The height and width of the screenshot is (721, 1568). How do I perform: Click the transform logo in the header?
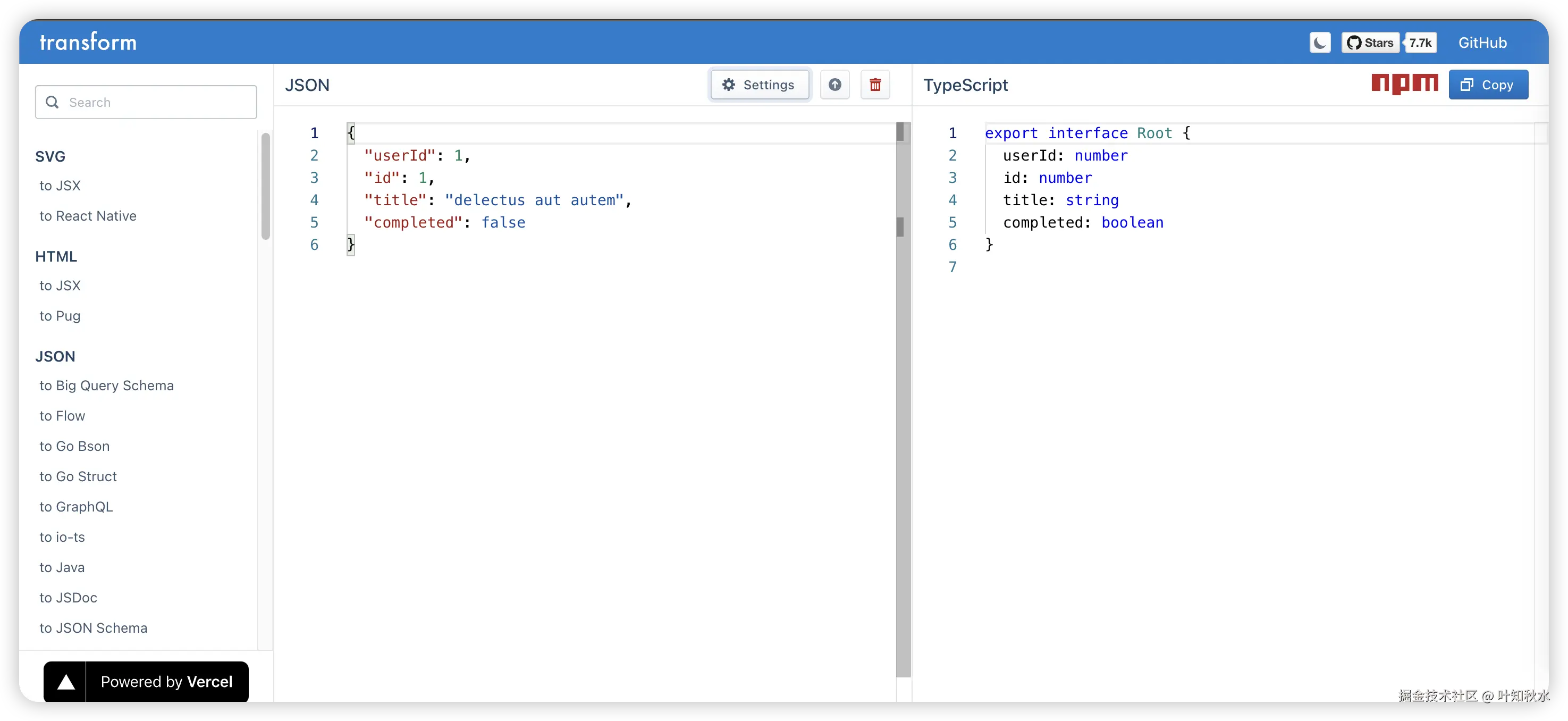88,42
